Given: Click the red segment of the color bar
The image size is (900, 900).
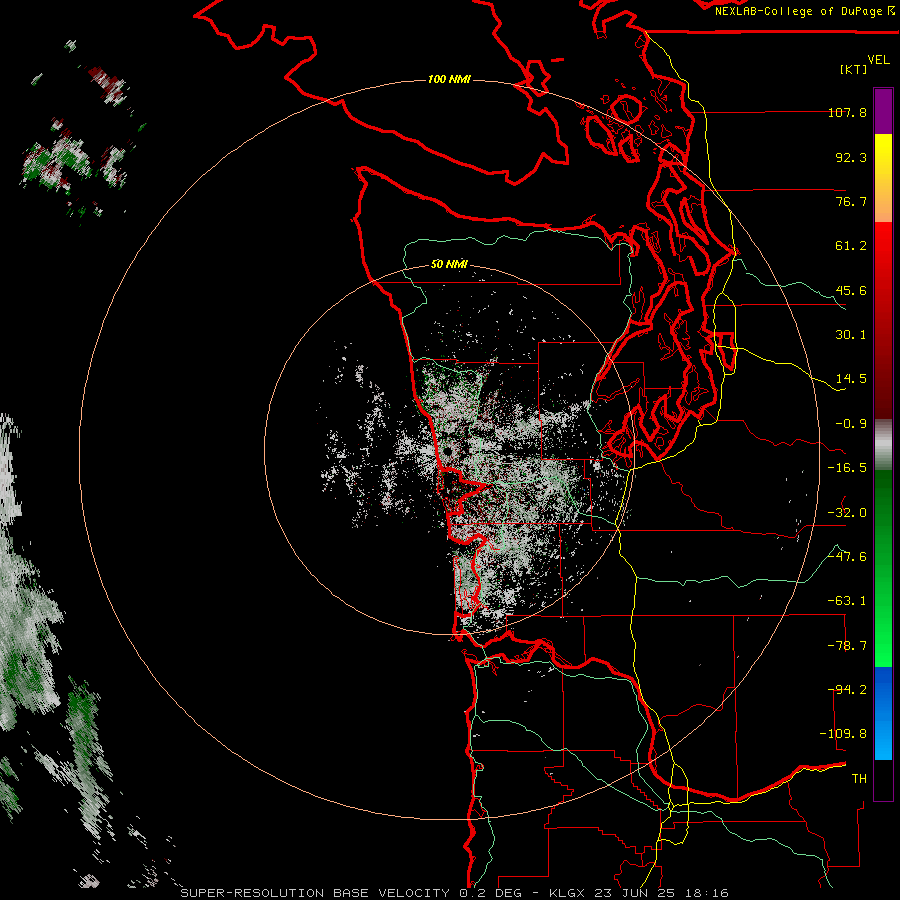Looking at the screenshot, I should coord(883,320).
